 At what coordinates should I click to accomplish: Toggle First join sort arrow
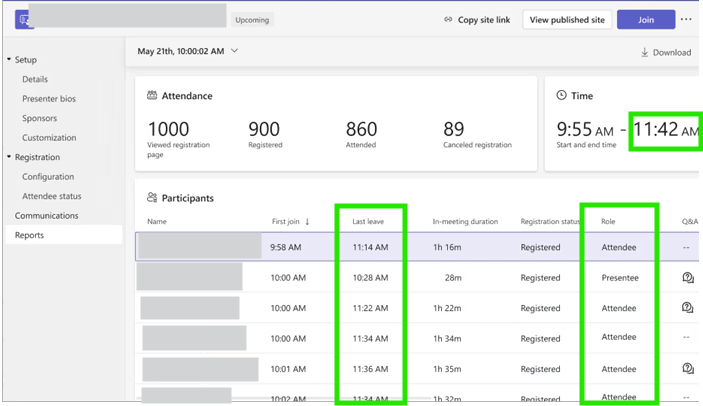[x=307, y=221]
